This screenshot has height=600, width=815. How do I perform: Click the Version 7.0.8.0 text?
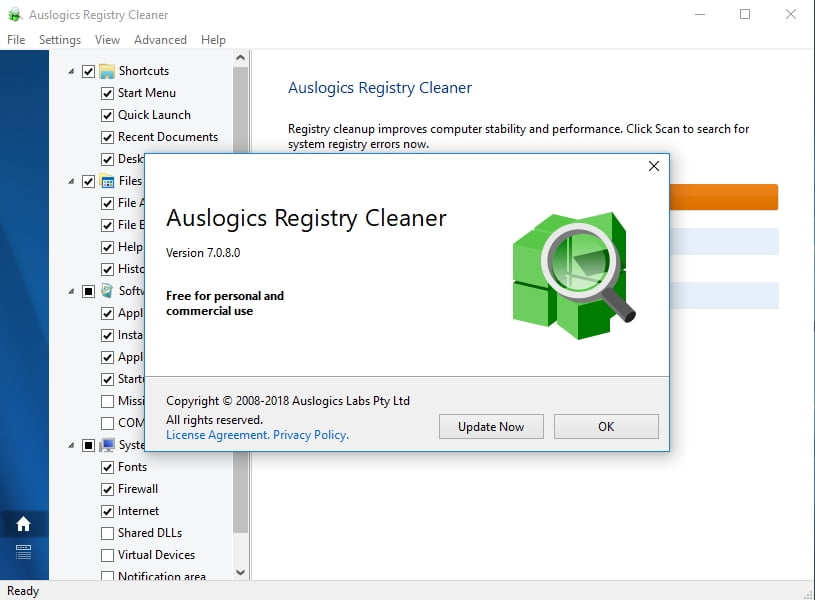tap(203, 253)
